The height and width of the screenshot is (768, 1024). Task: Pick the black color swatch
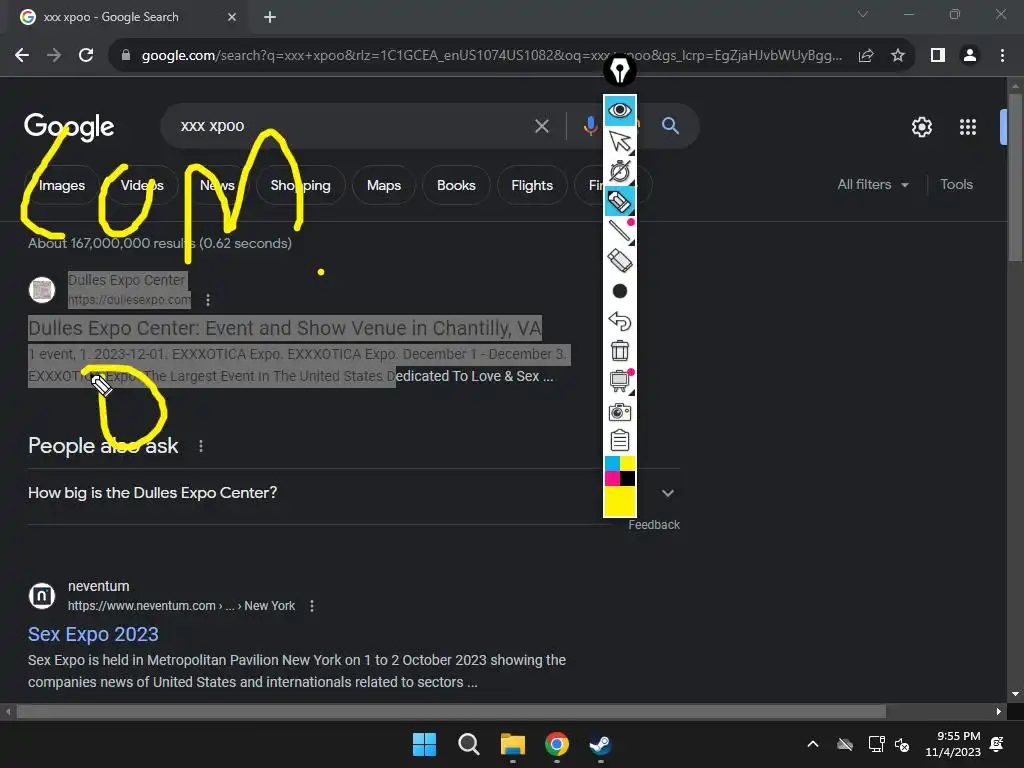click(627, 478)
